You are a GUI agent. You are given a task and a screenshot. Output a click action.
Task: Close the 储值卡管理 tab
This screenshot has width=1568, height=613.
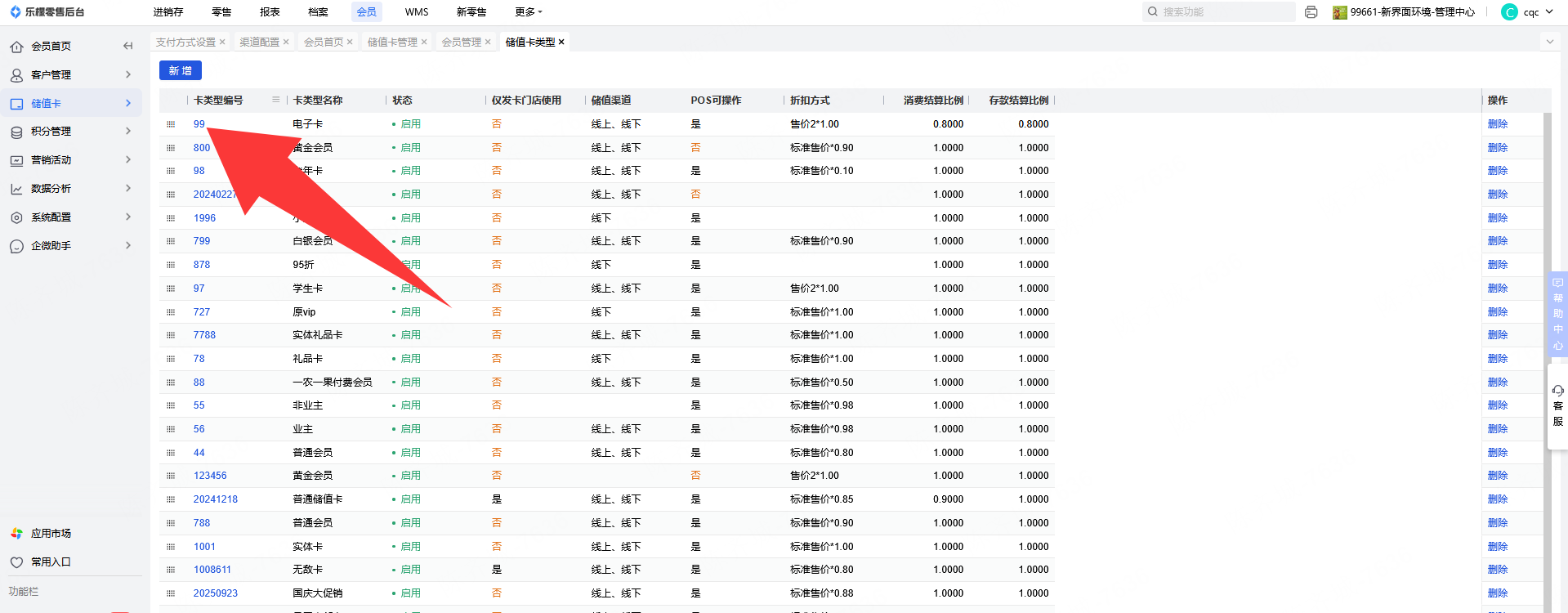point(424,42)
